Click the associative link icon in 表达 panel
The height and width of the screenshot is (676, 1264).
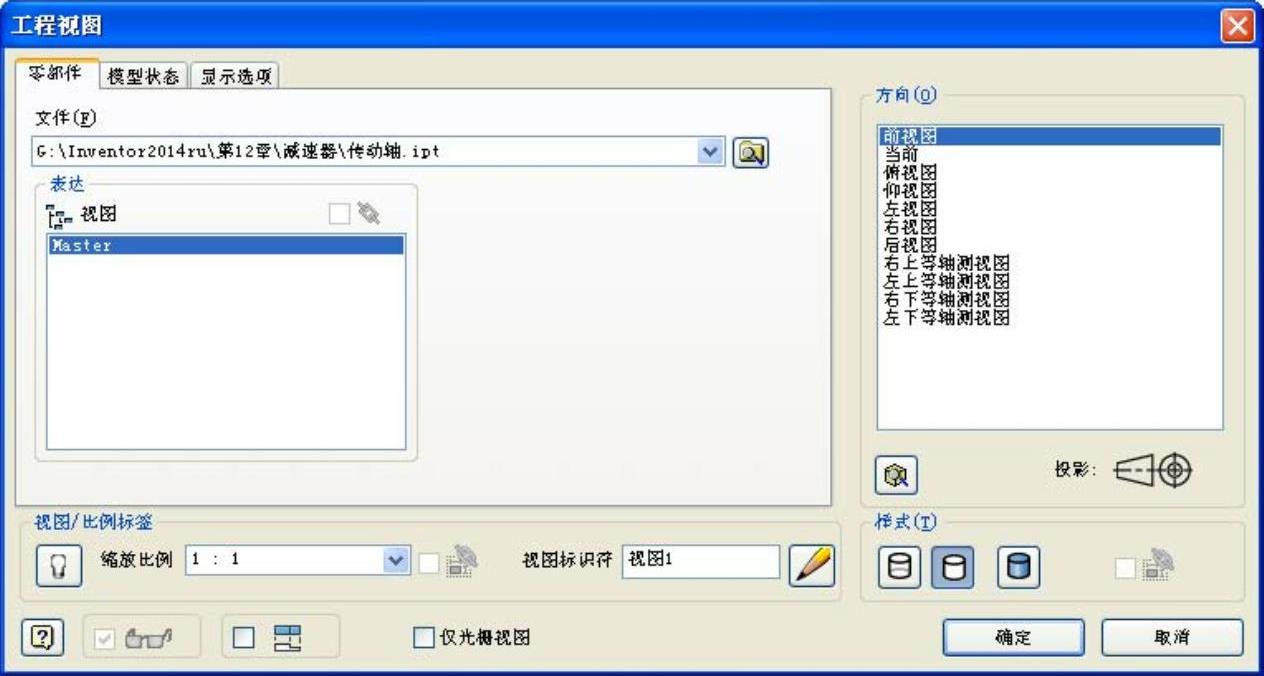pos(368,213)
